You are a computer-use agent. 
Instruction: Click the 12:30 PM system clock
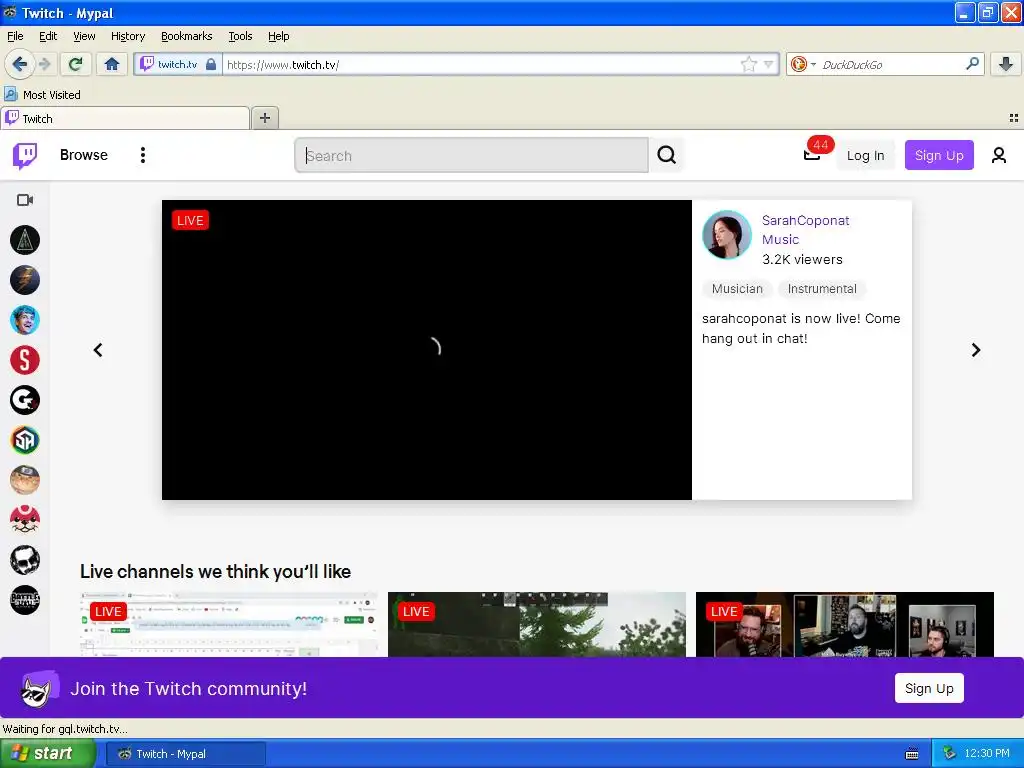point(987,754)
